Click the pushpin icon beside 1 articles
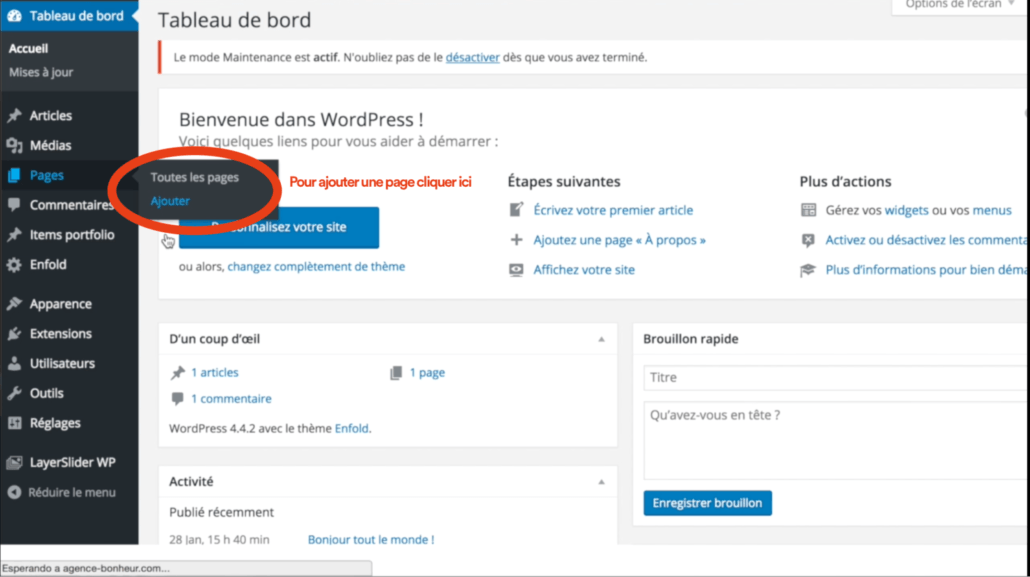 pyautogui.click(x=177, y=373)
